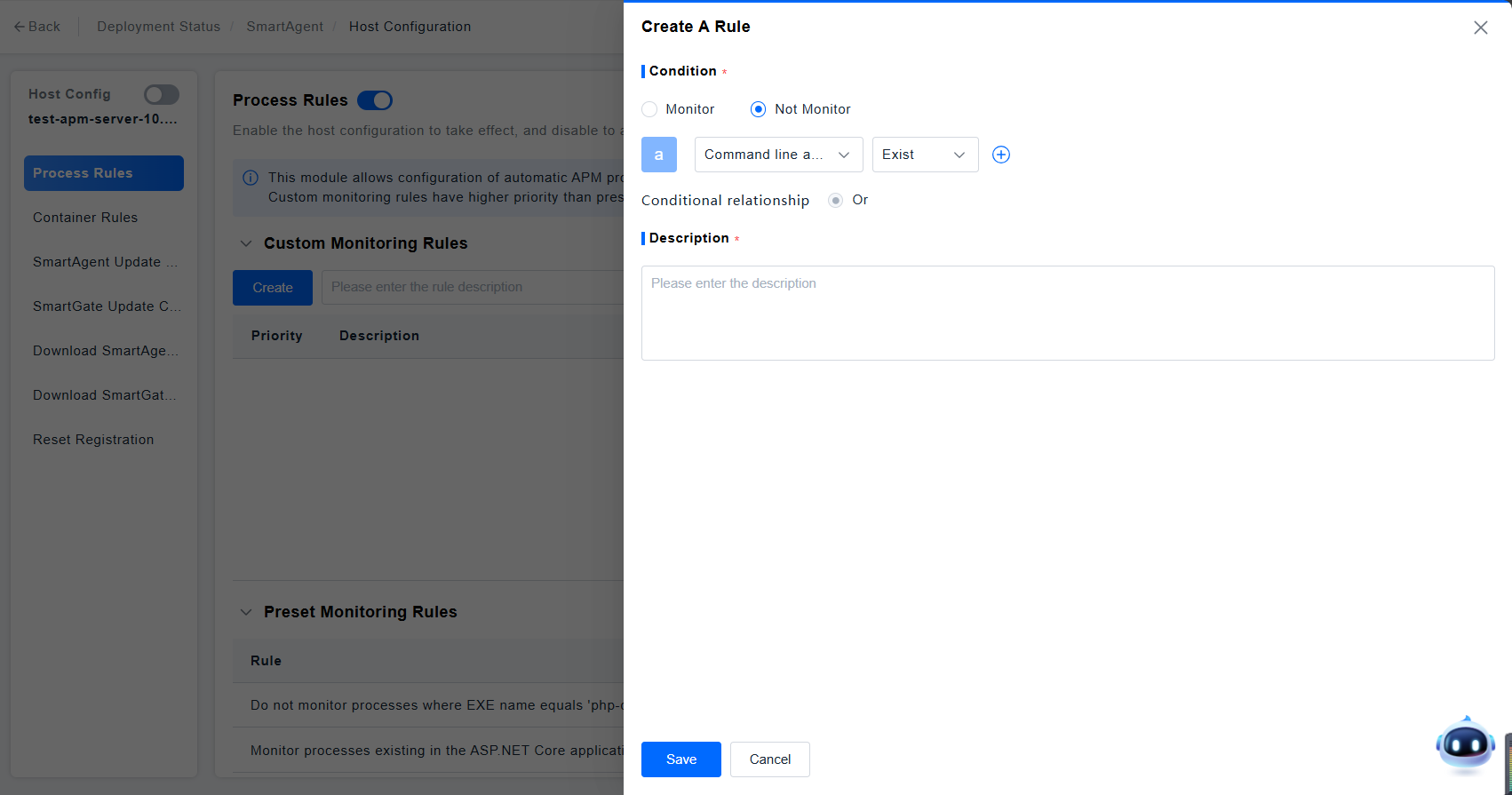Screen dimensions: 1512x795
Task: Toggle the Host Config switch
Action: [x=162, y=94]
